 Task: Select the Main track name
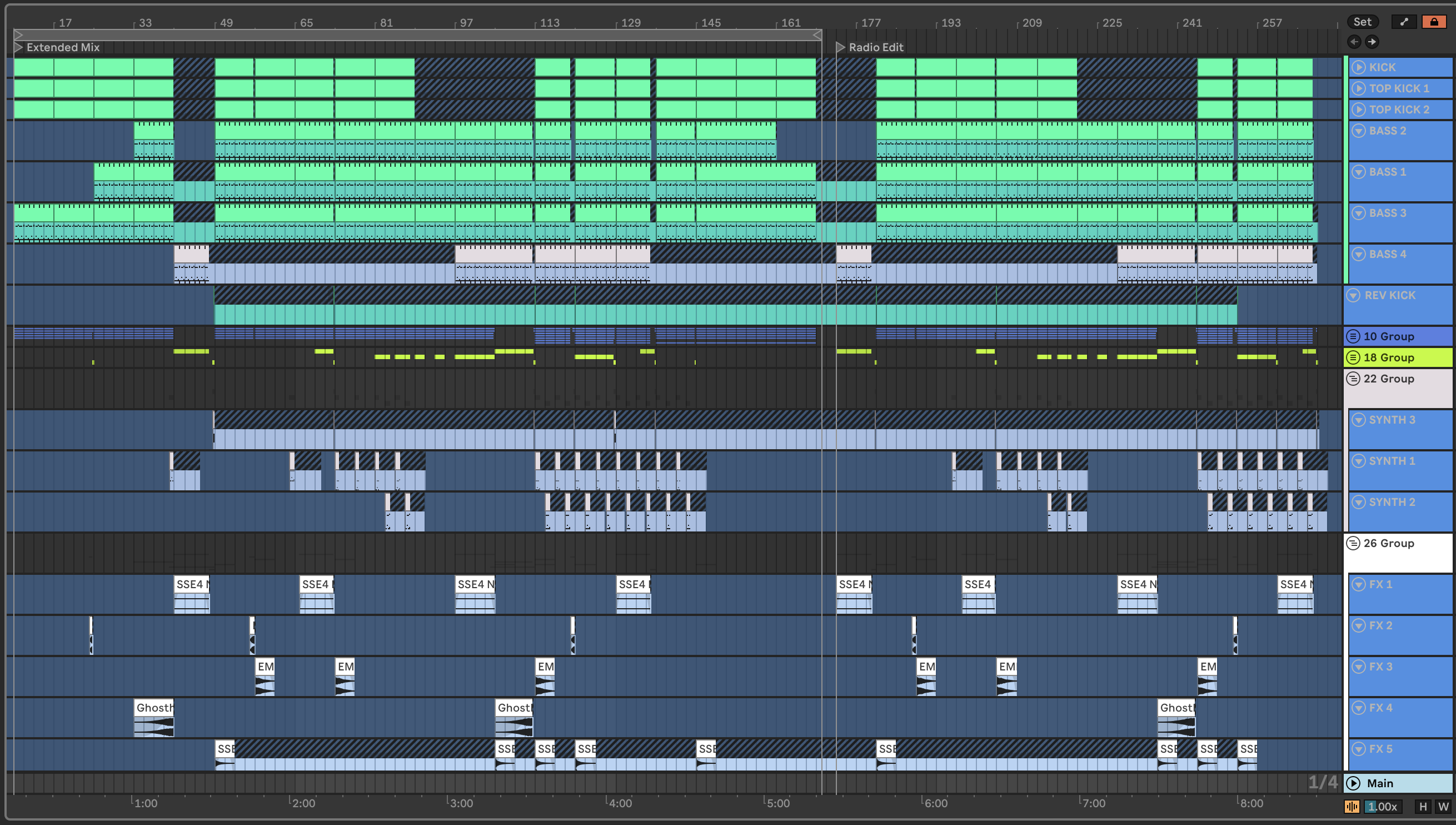point(1379,783)
